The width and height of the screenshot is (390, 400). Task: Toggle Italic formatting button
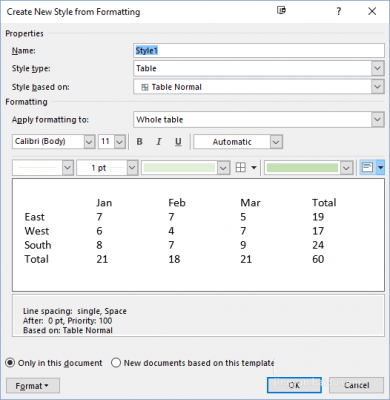[159, 142]
